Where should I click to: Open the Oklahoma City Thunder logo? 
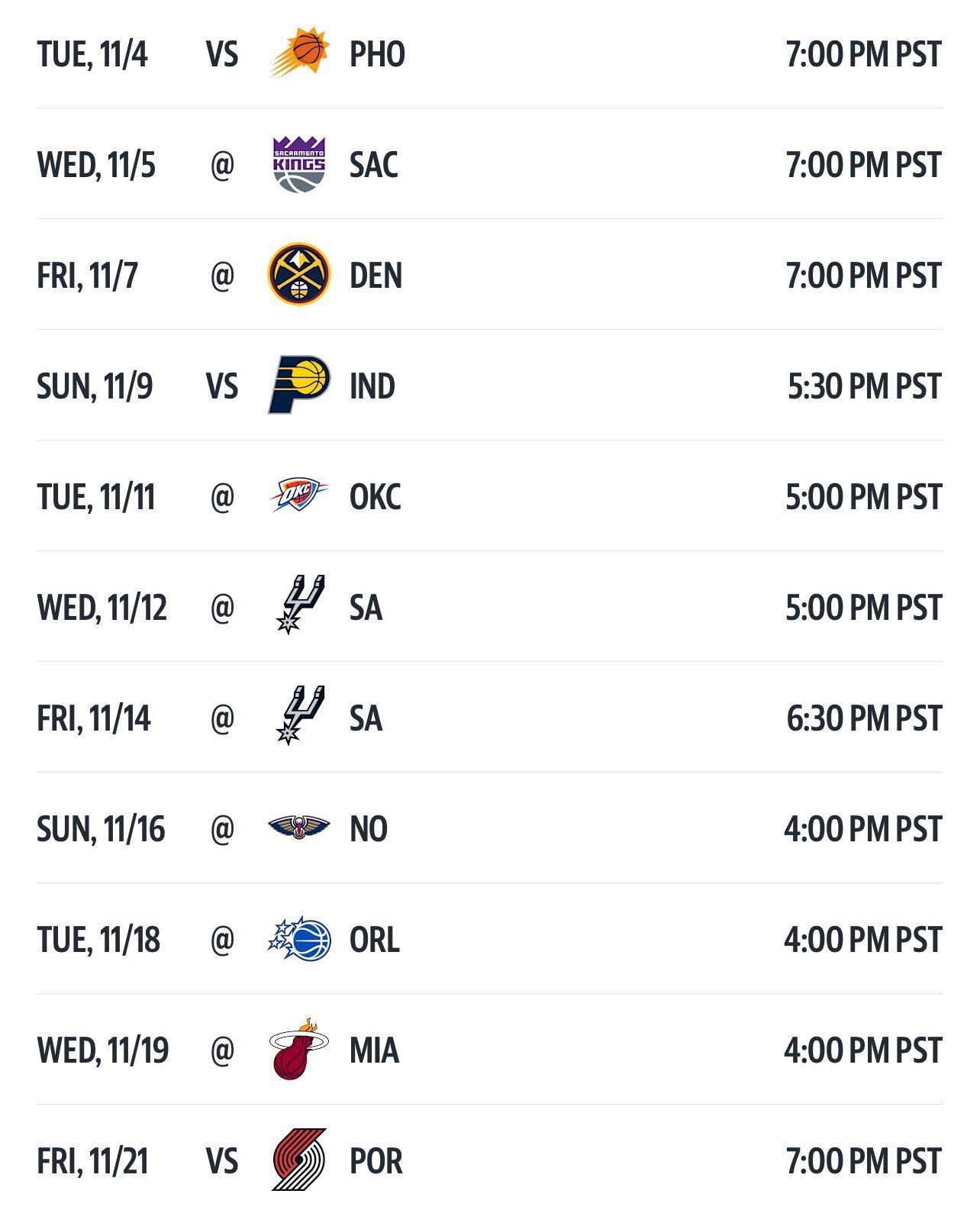click(x=299, y=495)
